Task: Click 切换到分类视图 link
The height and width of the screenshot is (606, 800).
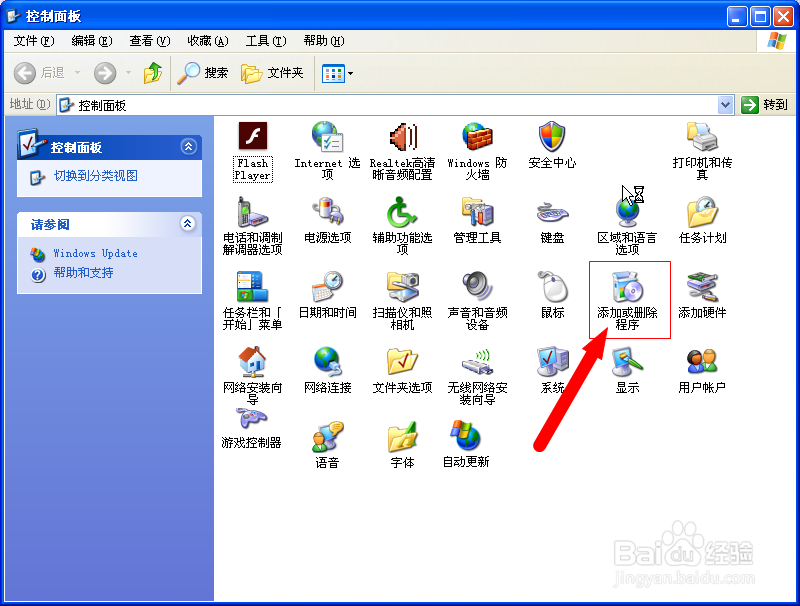Action: pos(96,176)
